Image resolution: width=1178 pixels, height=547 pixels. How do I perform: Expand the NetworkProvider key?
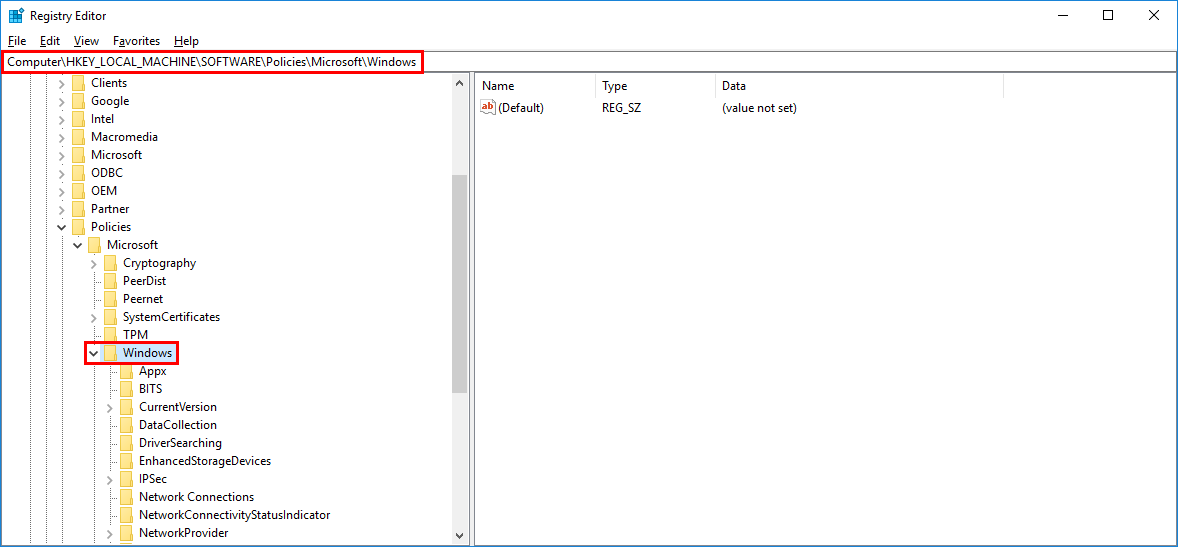point(109,534)
